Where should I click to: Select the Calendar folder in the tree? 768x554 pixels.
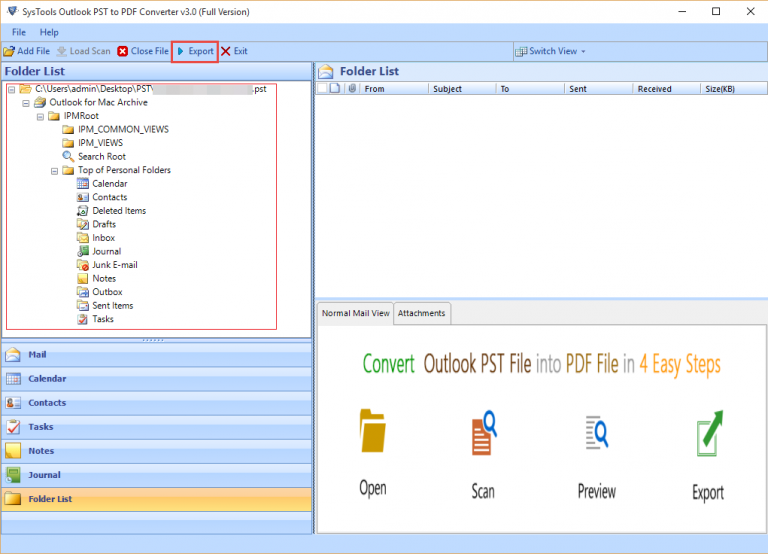[x=109, y=184]
